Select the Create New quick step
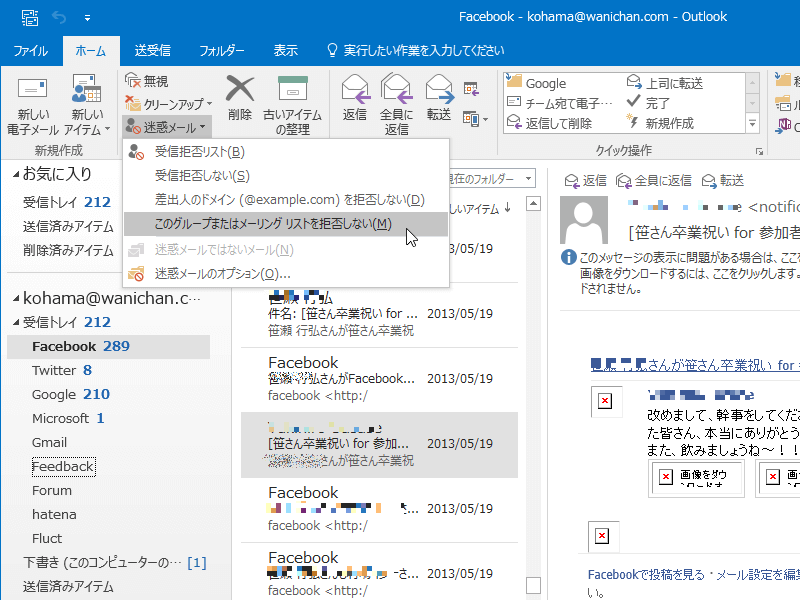 (x=660, y=123)
